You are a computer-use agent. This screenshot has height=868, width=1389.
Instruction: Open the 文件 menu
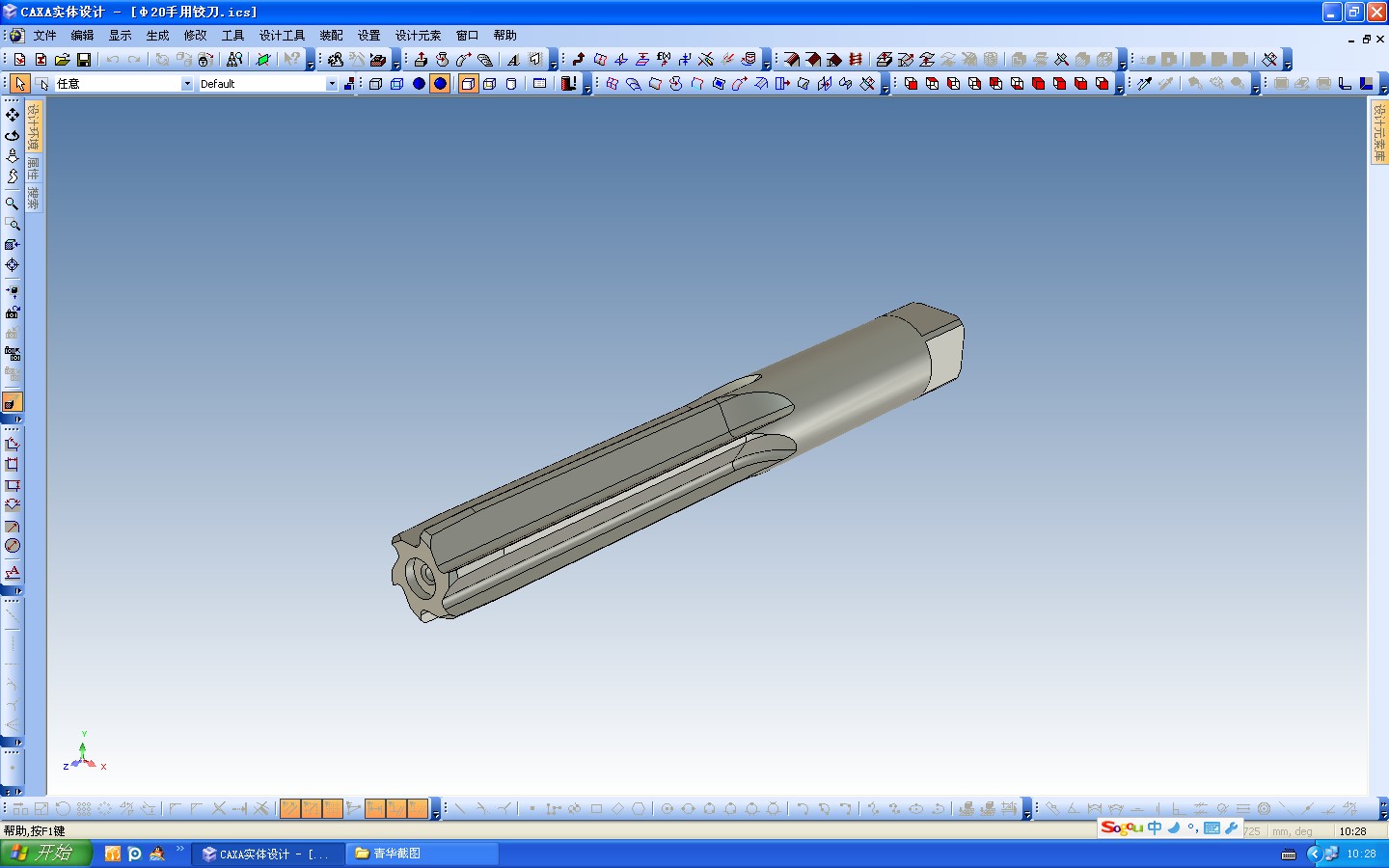(44, 36)
